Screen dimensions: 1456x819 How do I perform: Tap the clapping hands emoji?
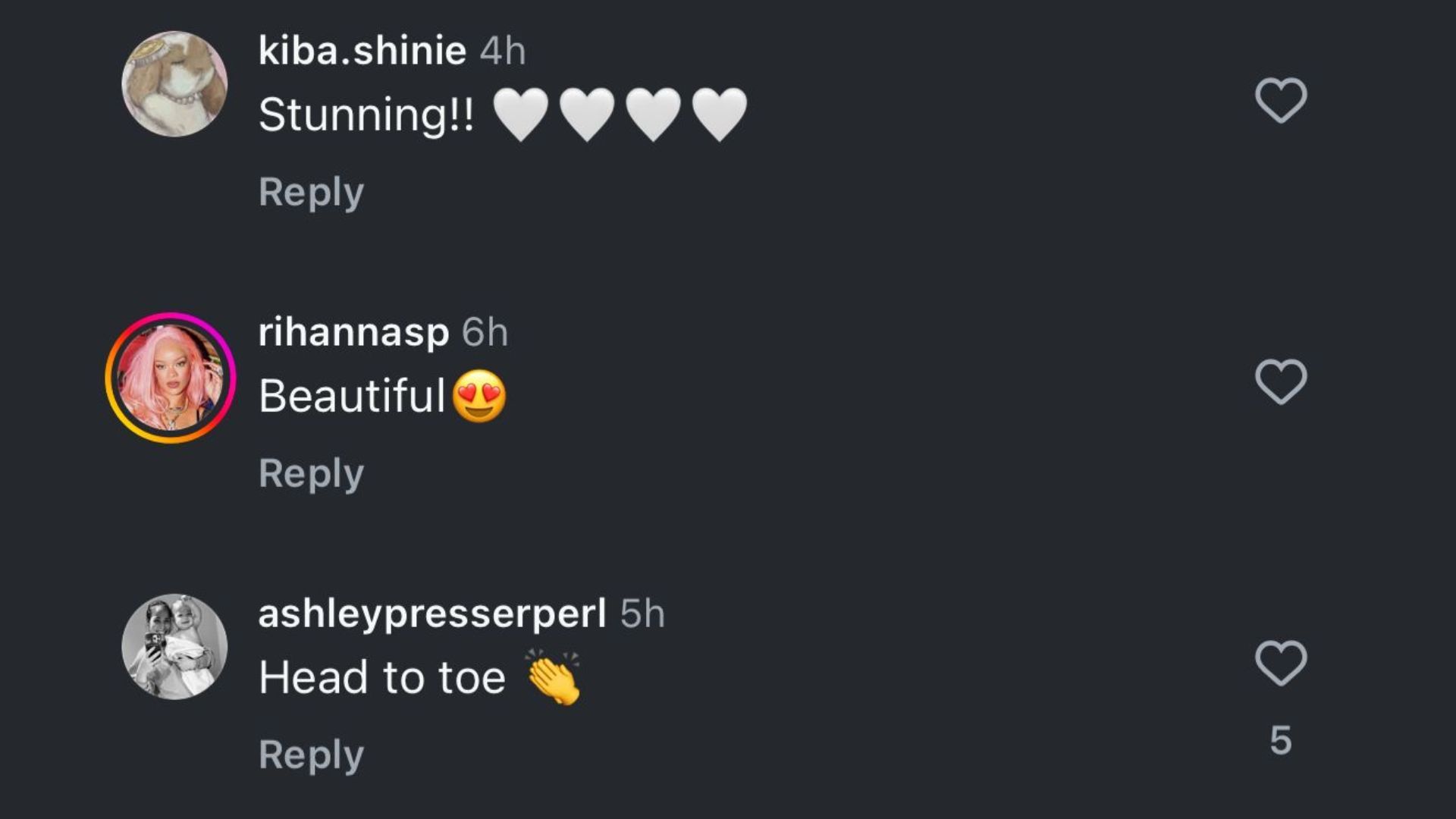554,676
